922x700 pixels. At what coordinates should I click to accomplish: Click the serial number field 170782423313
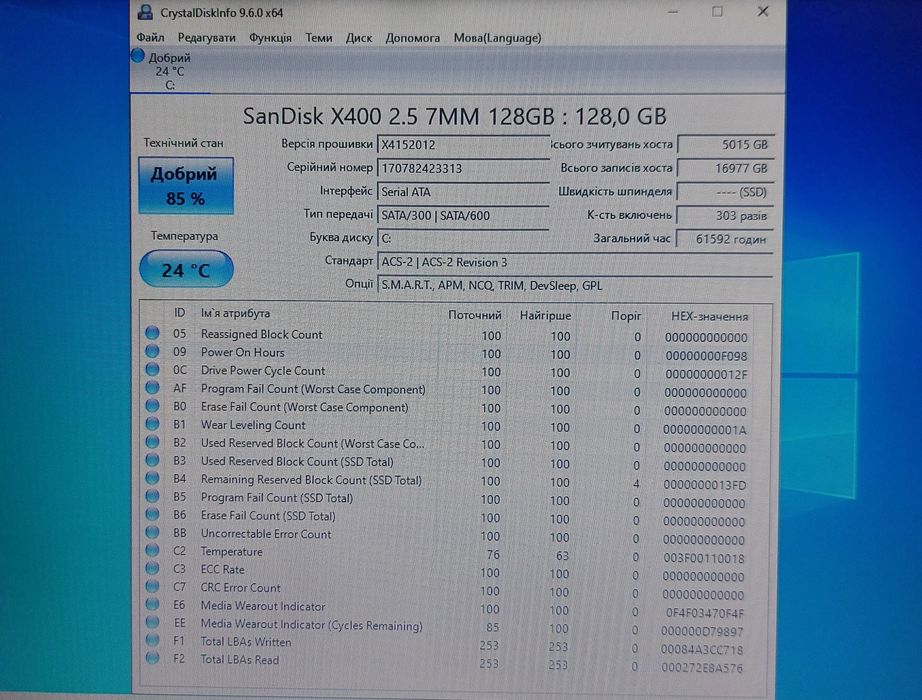coord(463,168)
